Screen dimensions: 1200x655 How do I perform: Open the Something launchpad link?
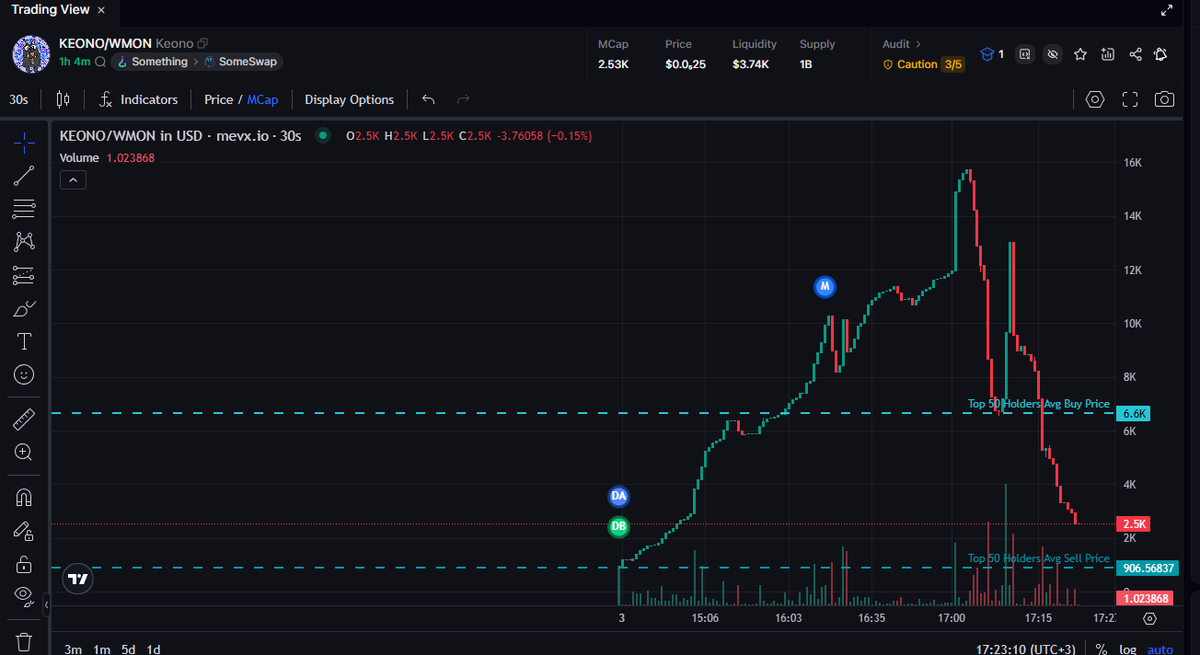pyautogui.click(x=151, y=62)
